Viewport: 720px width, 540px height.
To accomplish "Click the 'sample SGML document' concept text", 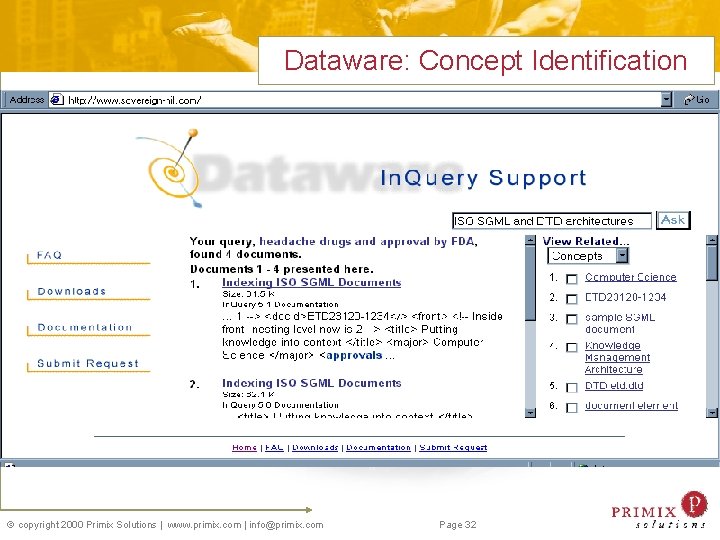I will click(620, 323).
